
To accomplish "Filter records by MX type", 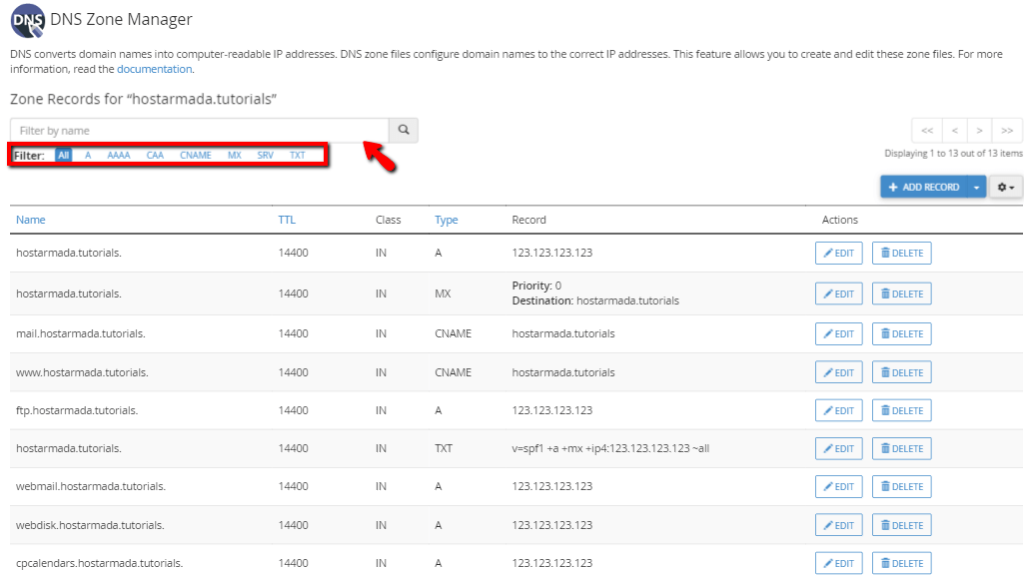I will coord(234,155).
